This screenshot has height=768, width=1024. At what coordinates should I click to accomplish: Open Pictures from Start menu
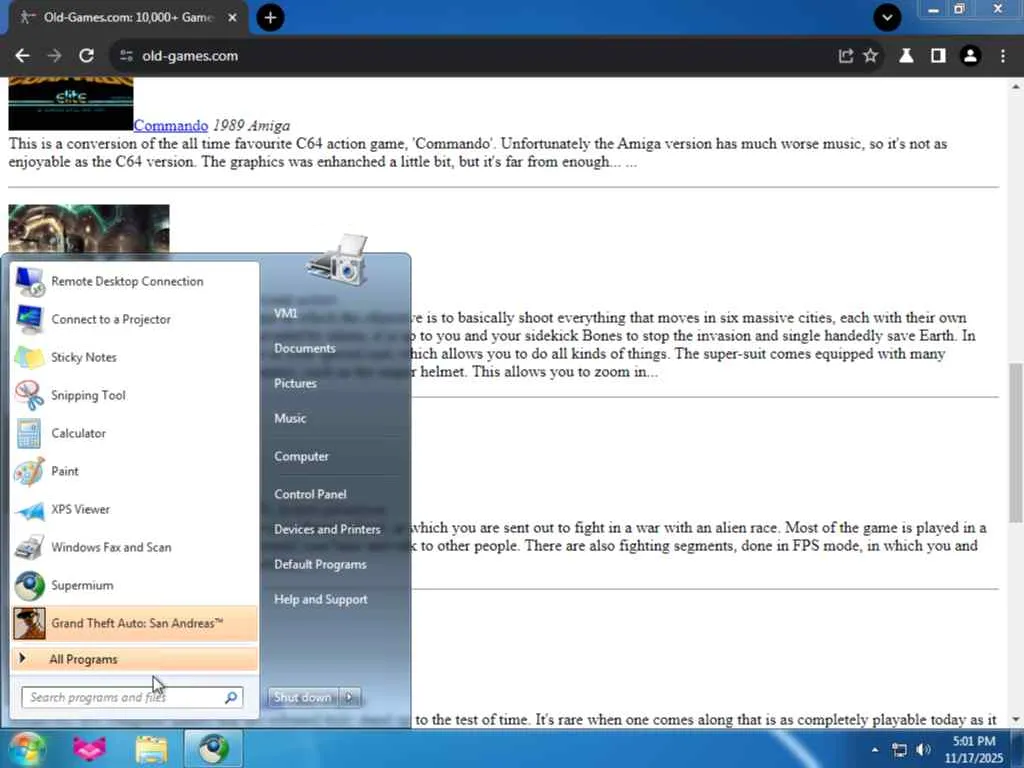tap(295, 383)
